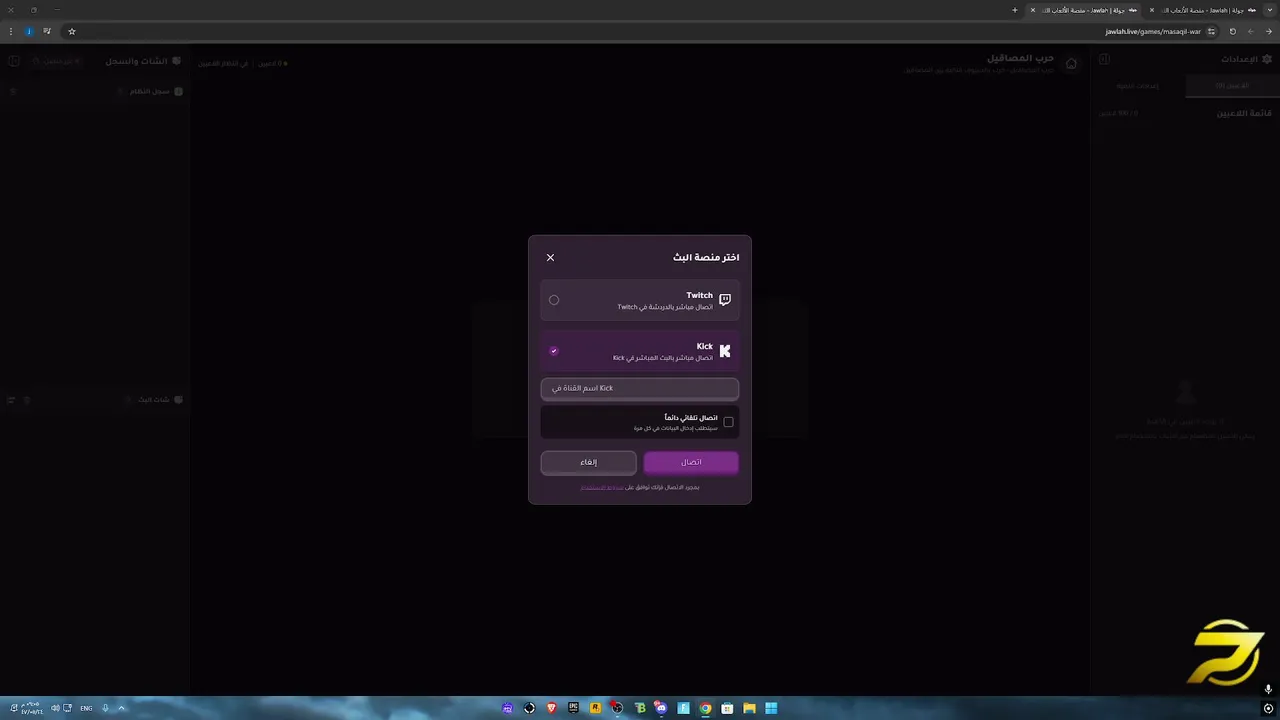
Task: Open Windows Start menu
Action: click(771, 708)
